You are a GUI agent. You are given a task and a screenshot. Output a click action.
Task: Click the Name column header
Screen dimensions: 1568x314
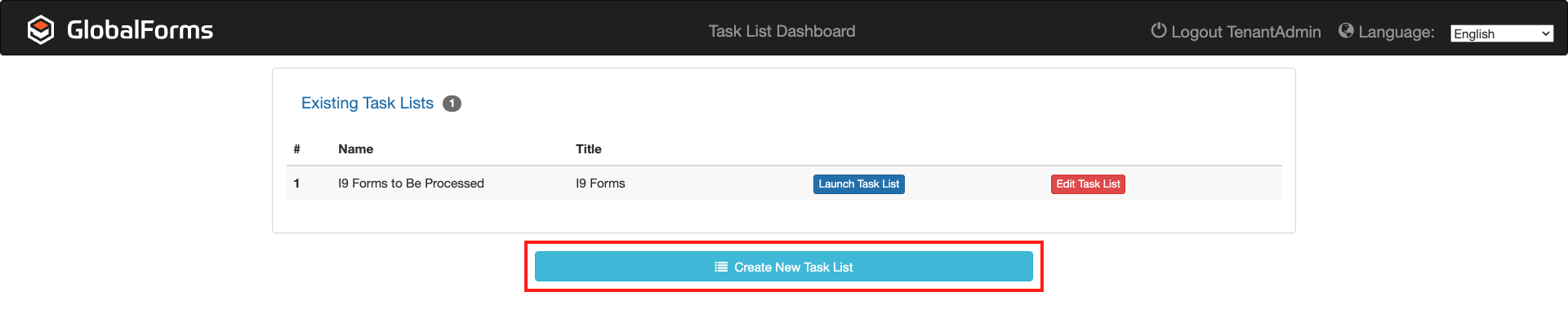coord(355,149)
